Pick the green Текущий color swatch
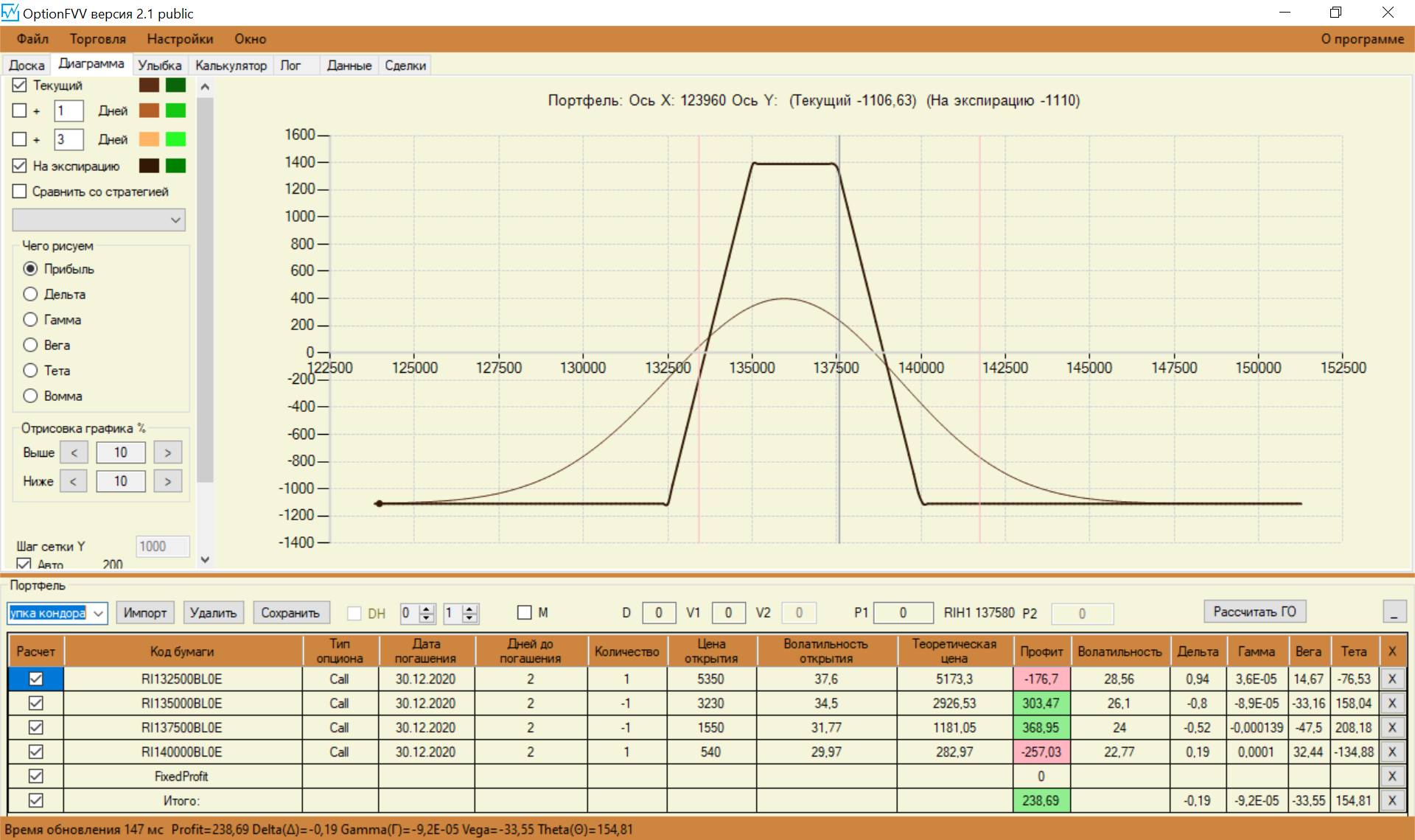The image size is (1415, 840). [x=175, y=85]
